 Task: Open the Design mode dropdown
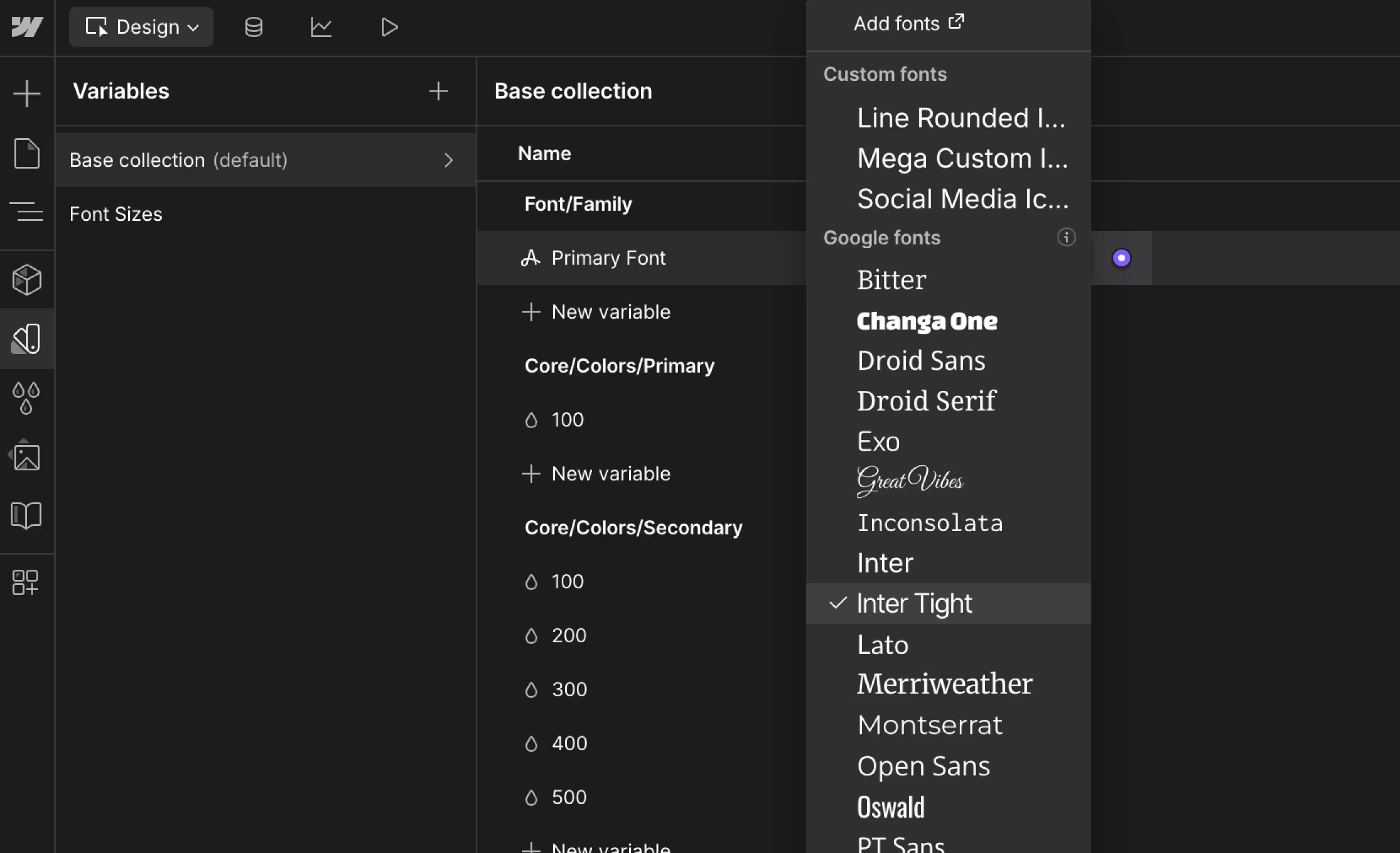pos(142,27)
